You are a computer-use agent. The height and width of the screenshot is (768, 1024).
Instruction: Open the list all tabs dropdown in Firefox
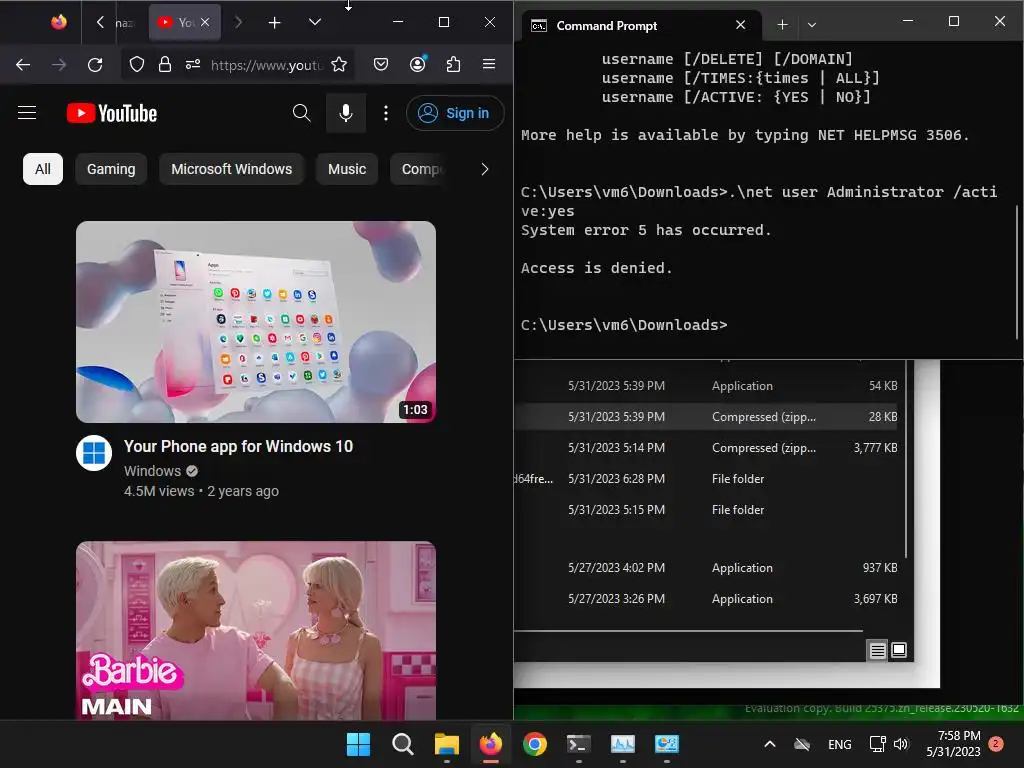pyautogui.click(x=315, y=22)
